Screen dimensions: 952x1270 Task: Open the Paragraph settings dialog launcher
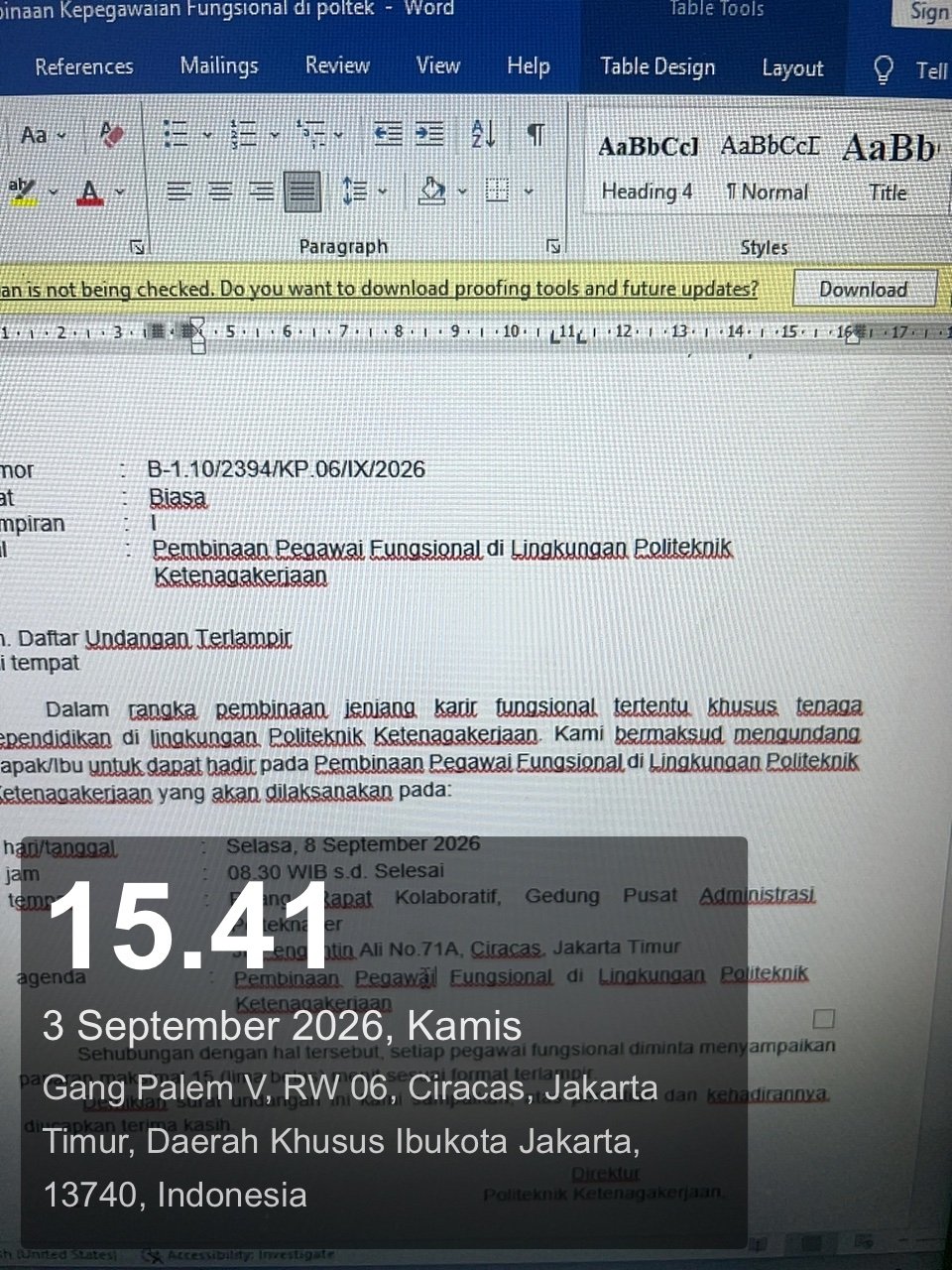[553, 246]
